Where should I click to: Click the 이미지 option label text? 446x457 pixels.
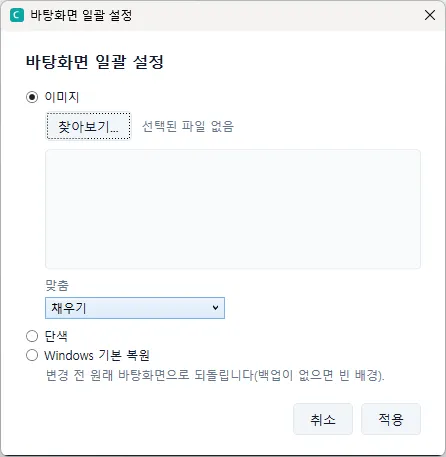62,97
